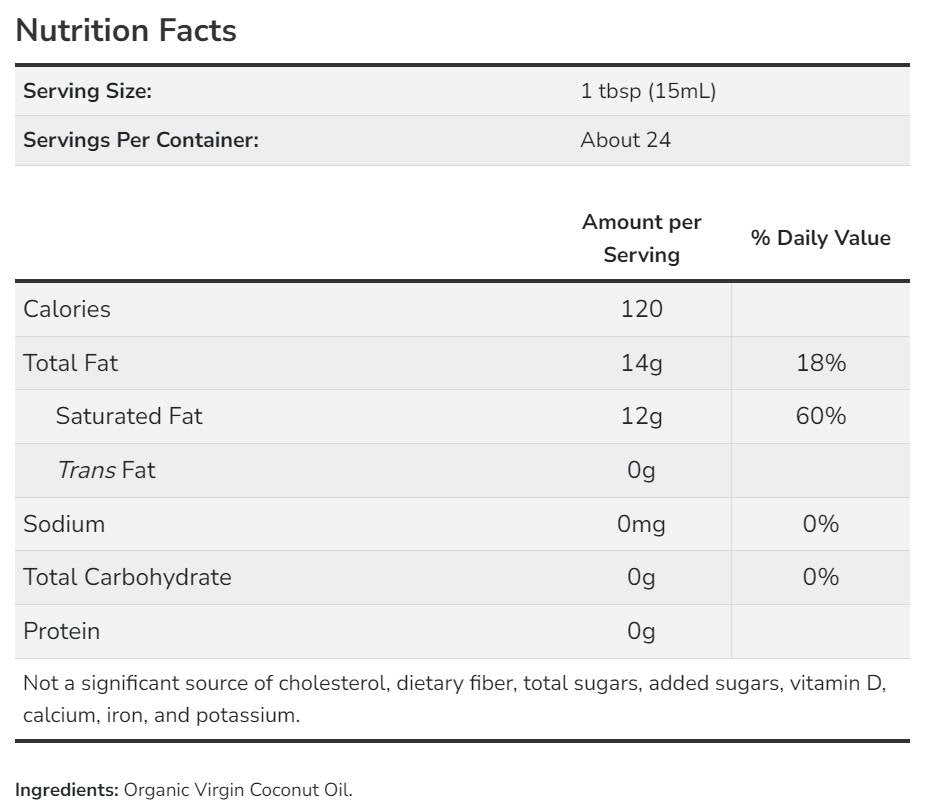
Task: Click the Saturated Fat row label
Action: pyautogui.click(x=129, y=416)
